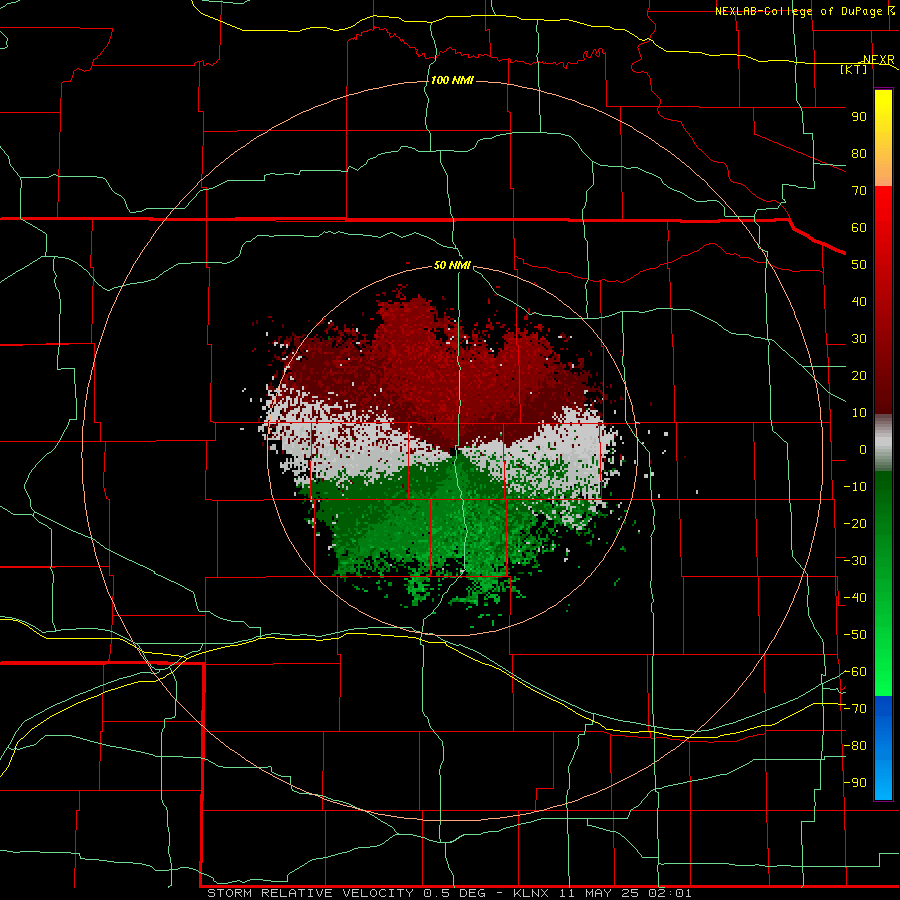The height and width of the screenshot is (900, 900).
Task: Click the 30 value on the velocity scale
Action: coord(859,339)
